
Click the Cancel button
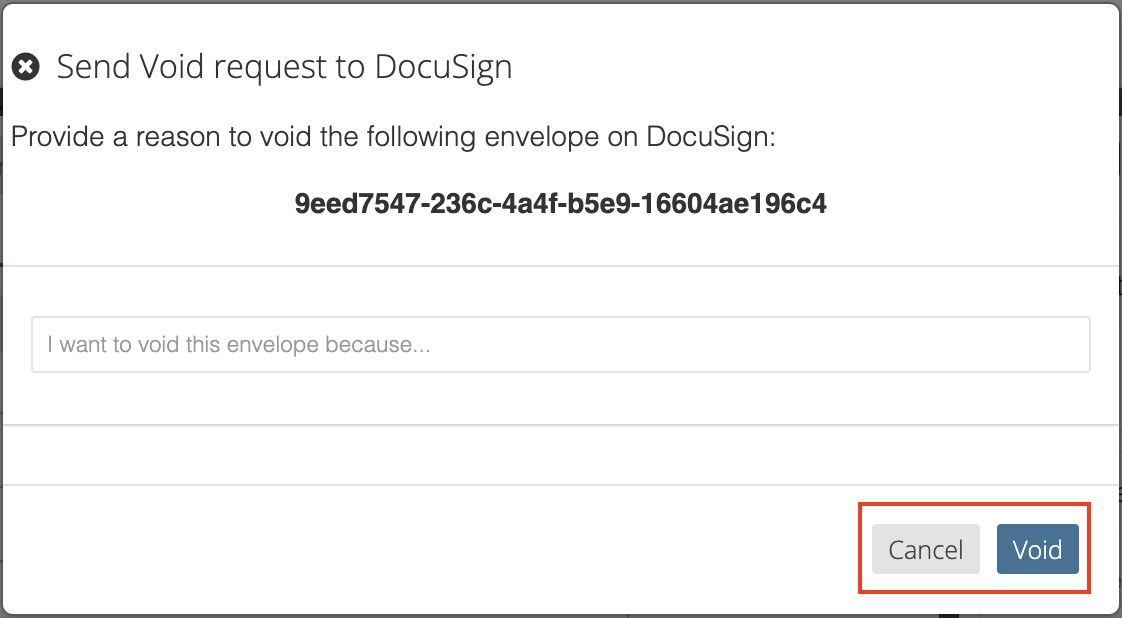(925, 549)
